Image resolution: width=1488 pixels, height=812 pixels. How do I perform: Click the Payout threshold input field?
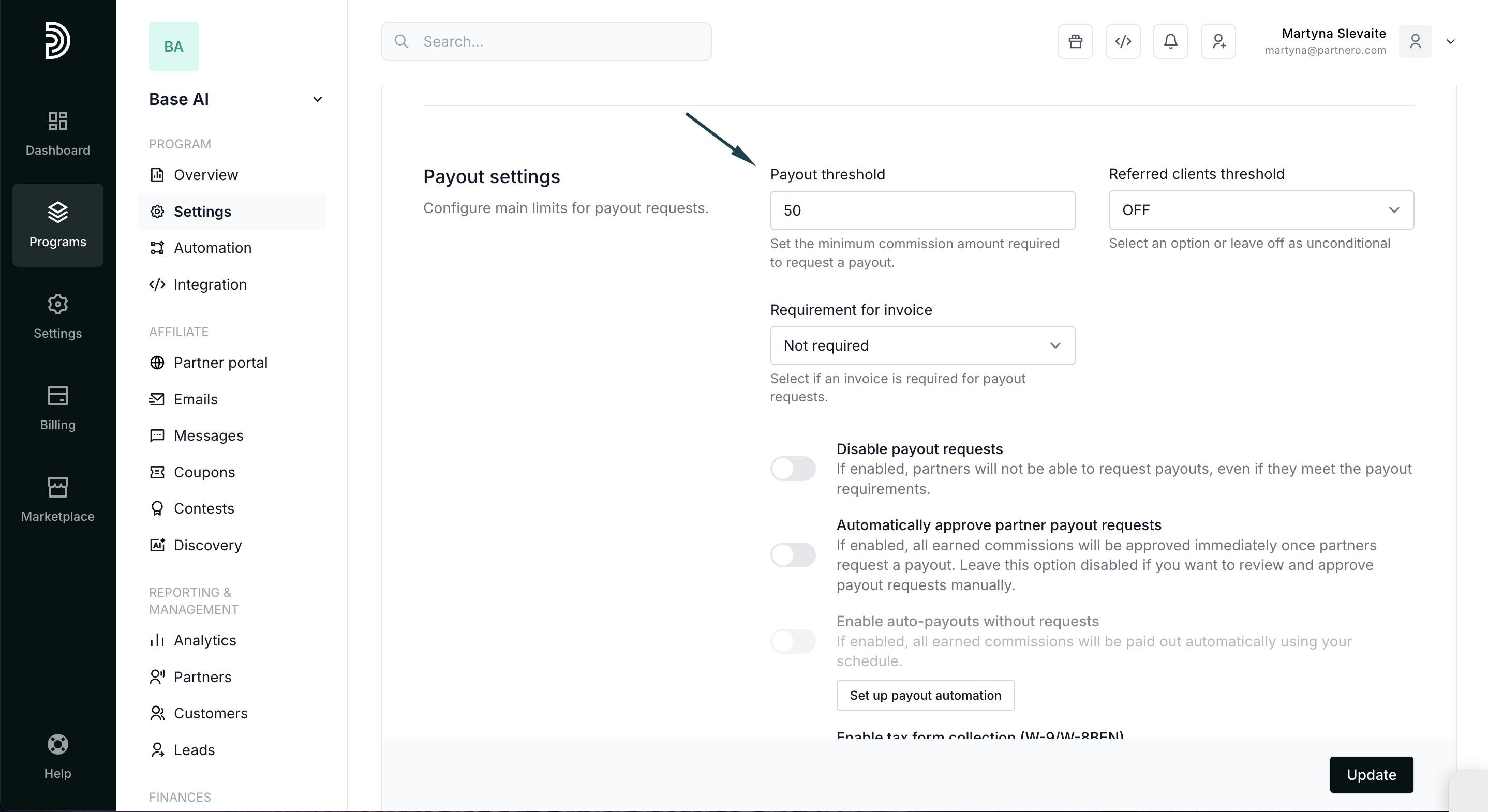(x=922, y=211)
